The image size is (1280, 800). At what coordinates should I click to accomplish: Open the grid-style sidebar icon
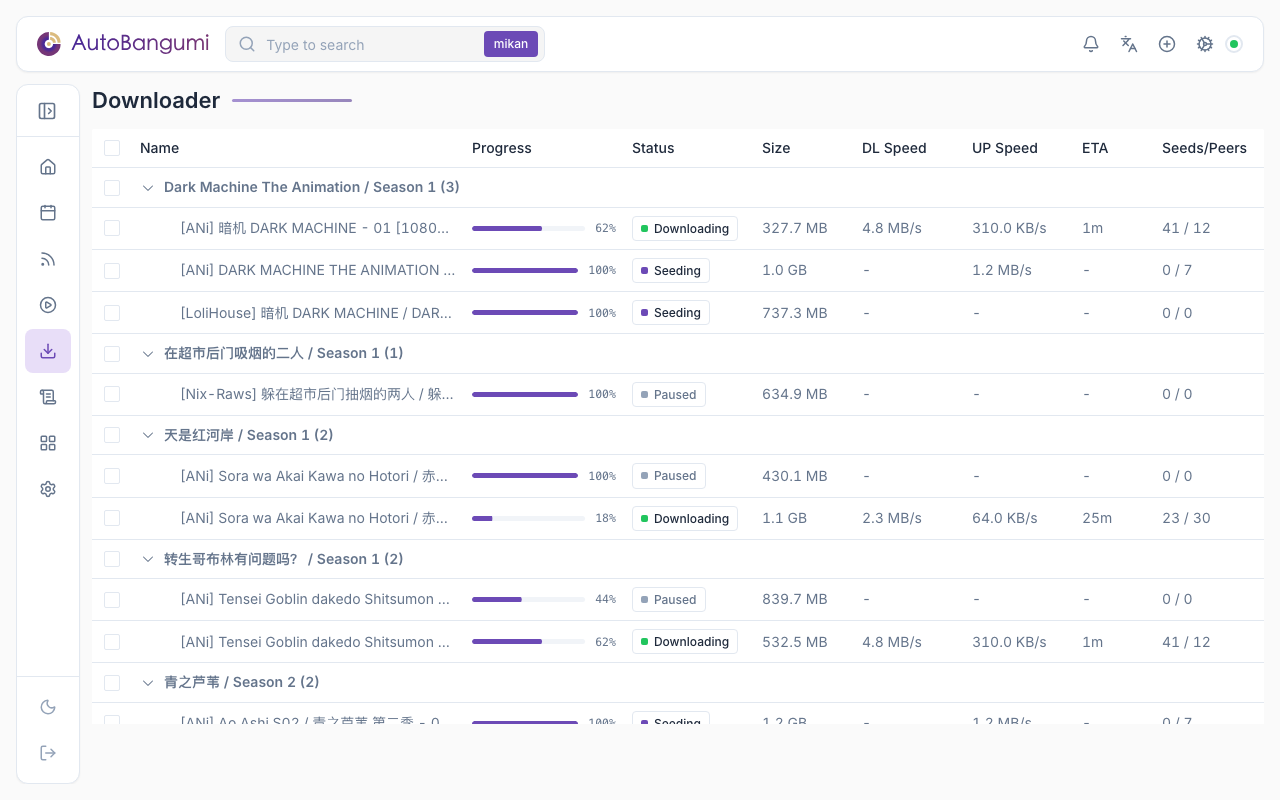click(x=48, y=443)
